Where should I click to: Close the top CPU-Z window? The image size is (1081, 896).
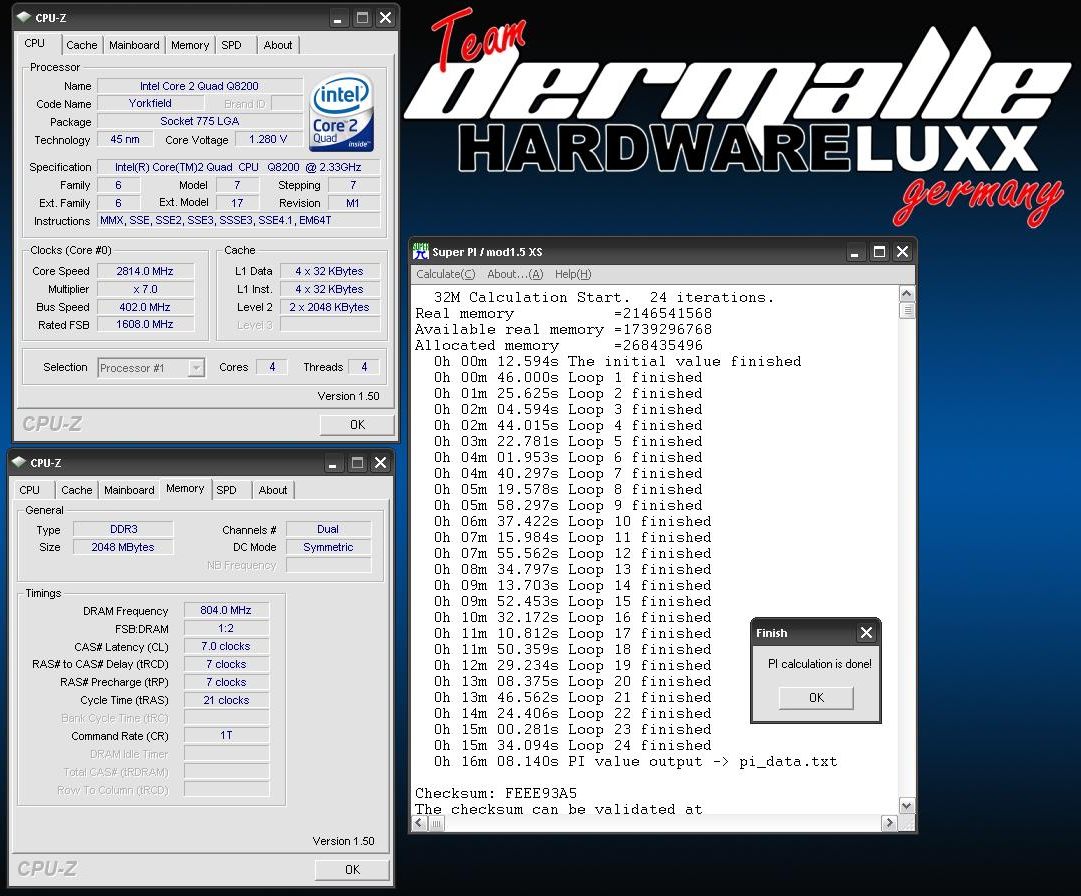point(385,18)
